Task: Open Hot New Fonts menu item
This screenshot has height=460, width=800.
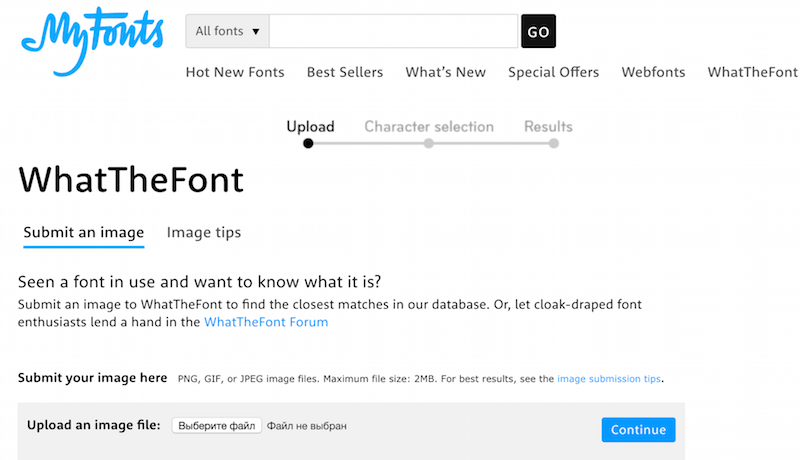Action: coord(235,72)
